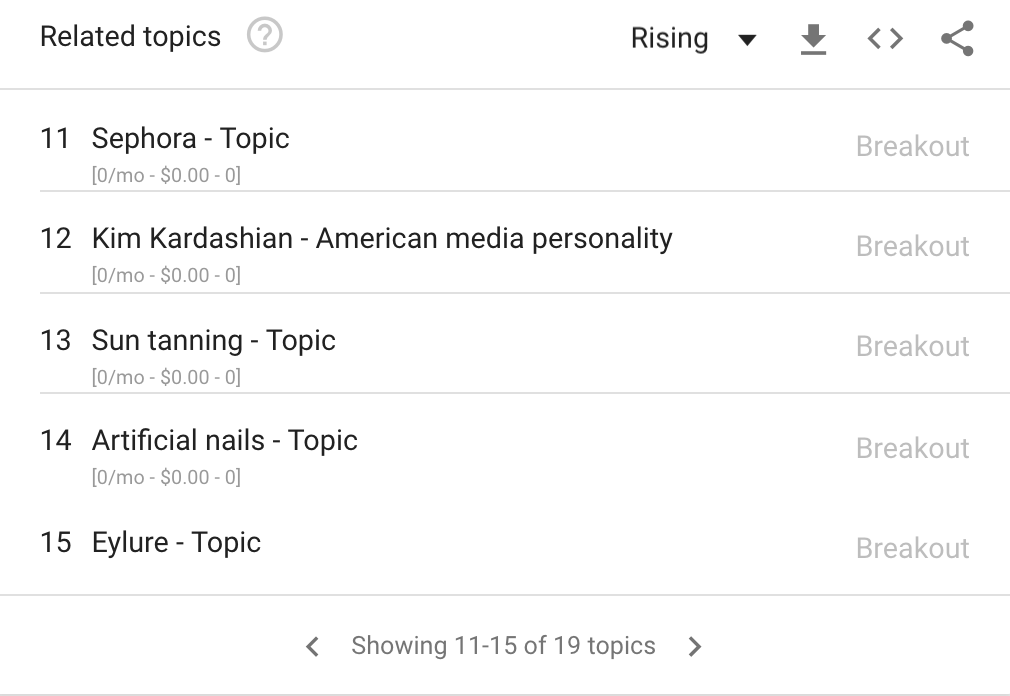This screenshot has height=696, width=1010.
Task: Click the Showing 11-15 of 19 text
Action: [503, 646]
